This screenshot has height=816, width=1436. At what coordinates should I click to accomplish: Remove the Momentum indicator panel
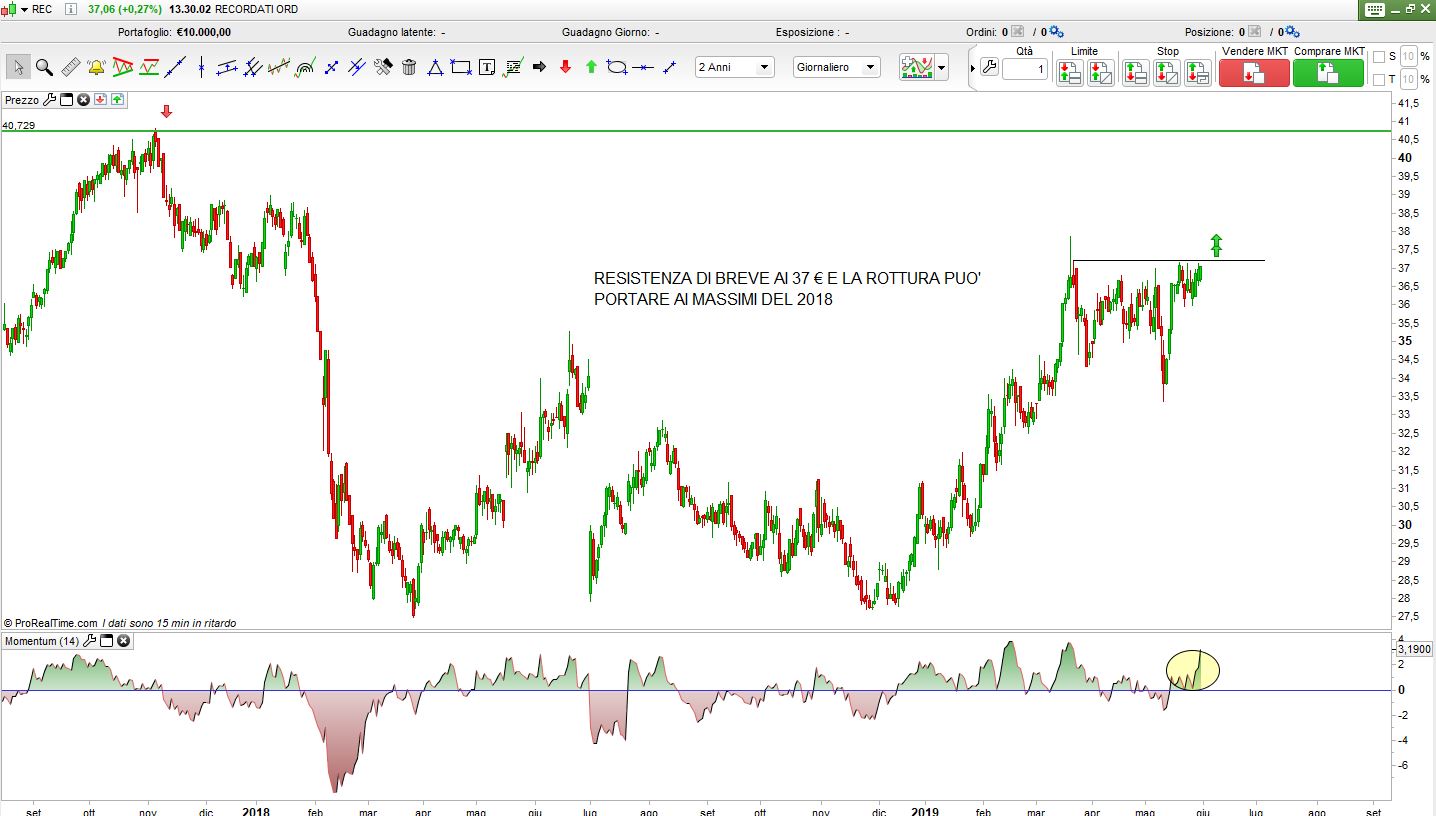(123, 641)
